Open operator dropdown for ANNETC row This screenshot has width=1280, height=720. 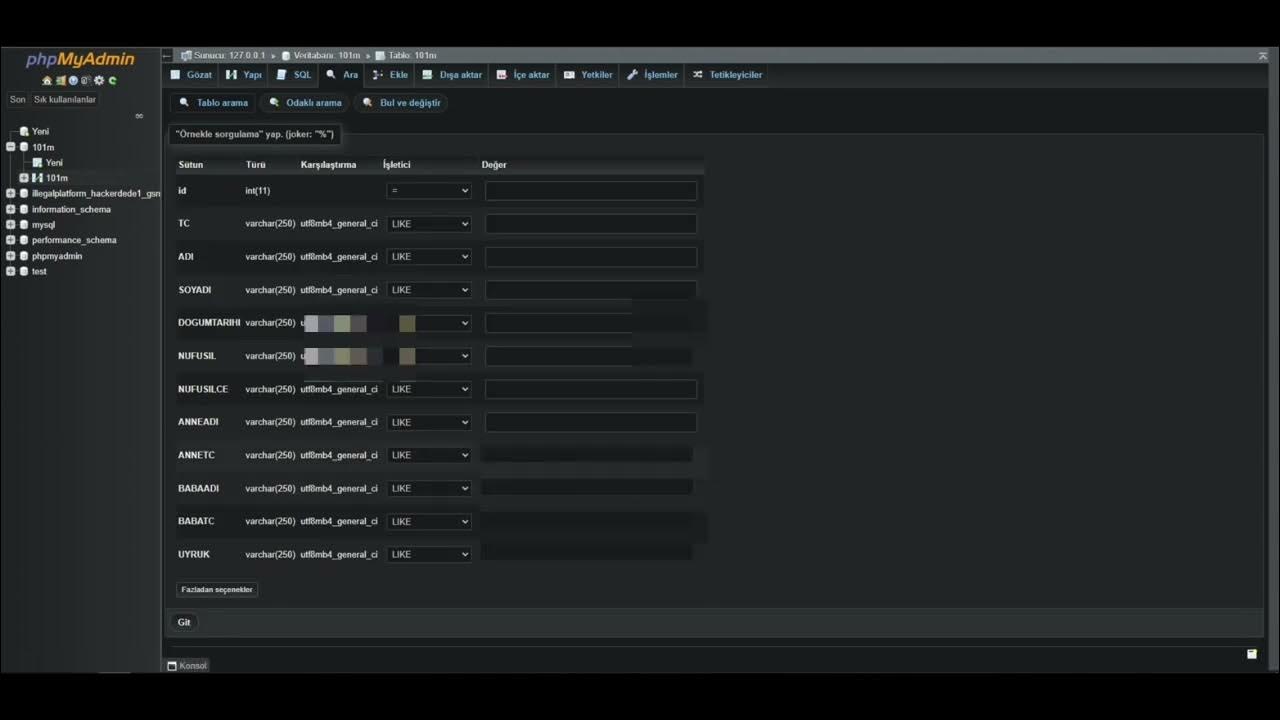[x=428, y=455]
